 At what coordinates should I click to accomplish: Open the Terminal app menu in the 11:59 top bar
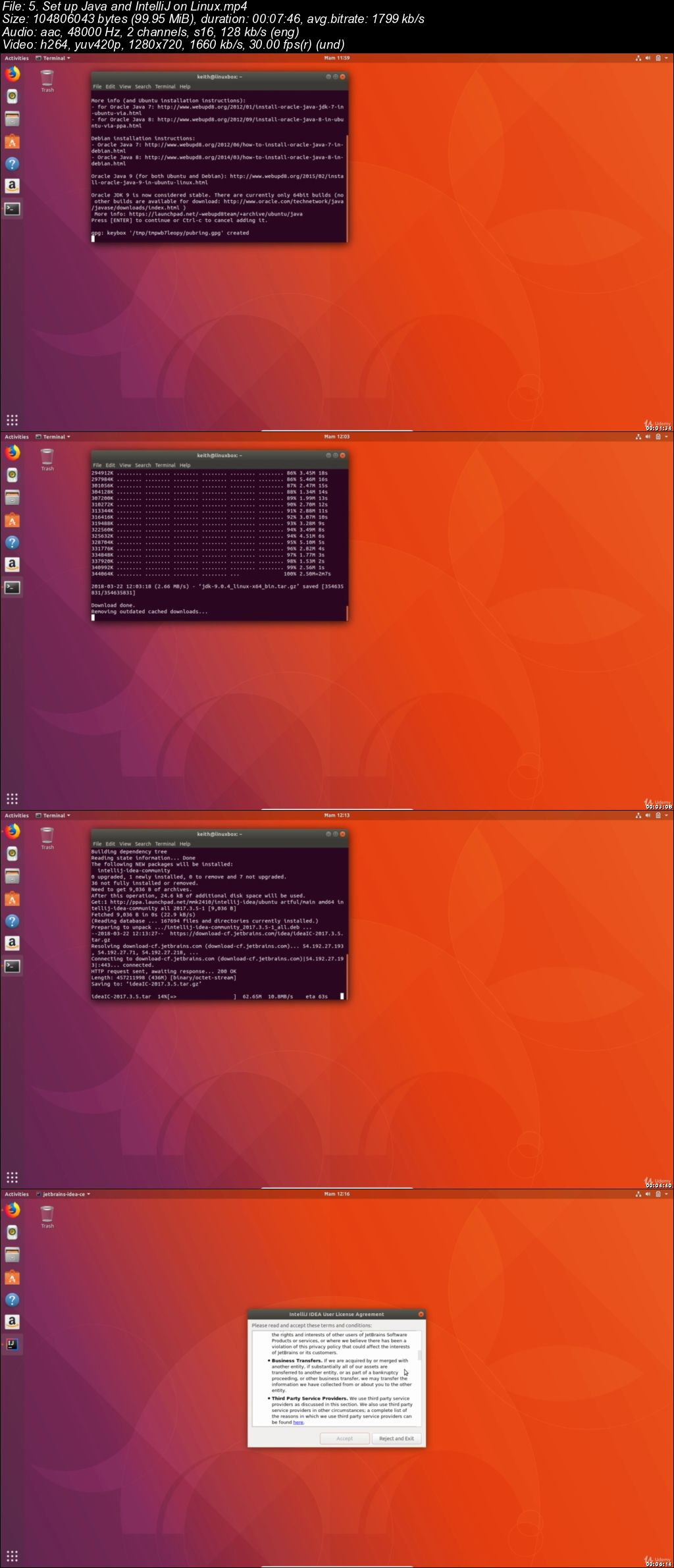[53, 58]
